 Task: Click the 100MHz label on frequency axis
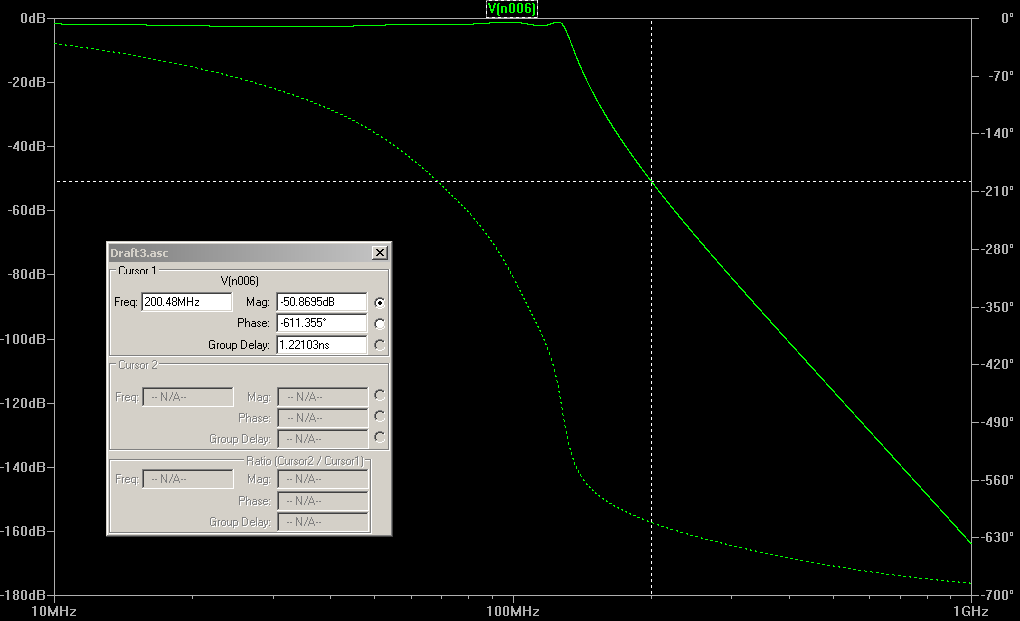(513, 611)
